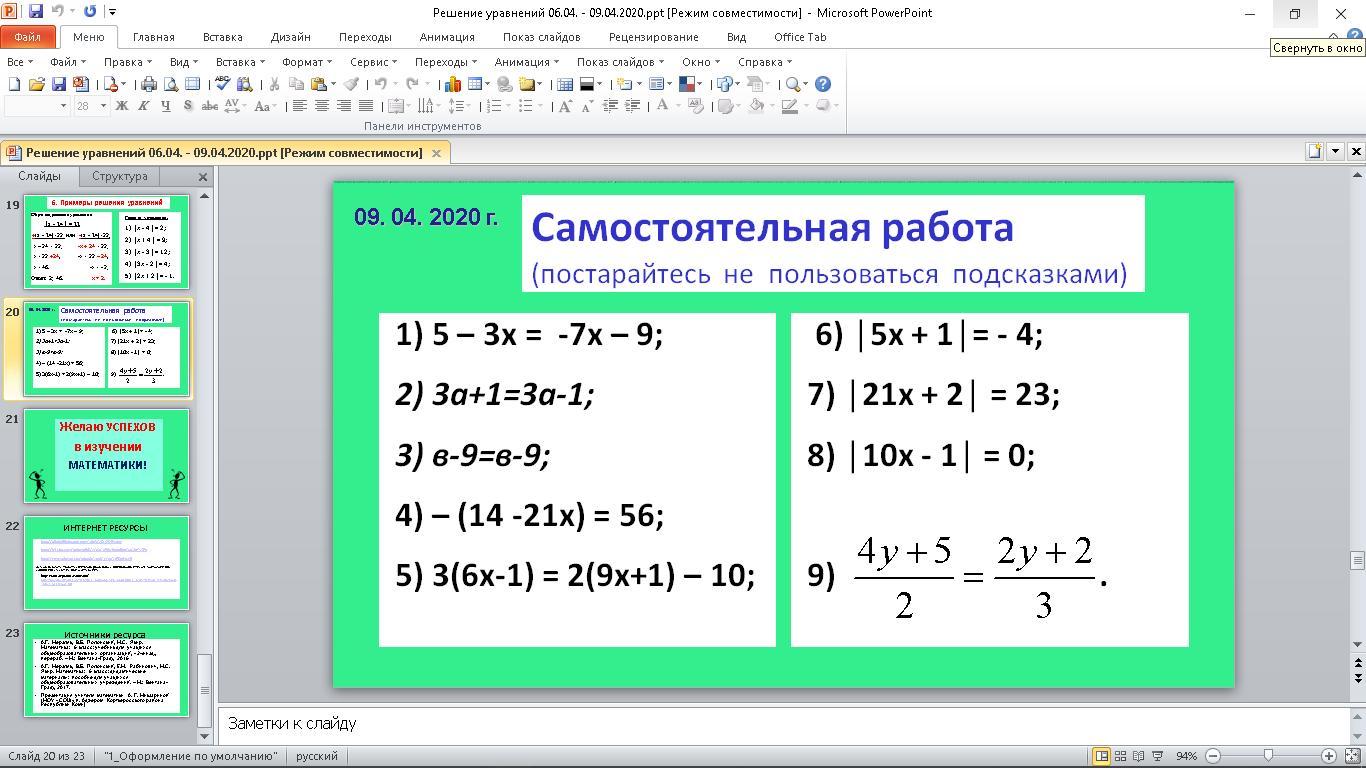This screenshot has width=1366, height=768.
Task: Click the Format Painter brush icon
Action: [x=351, y=84]
